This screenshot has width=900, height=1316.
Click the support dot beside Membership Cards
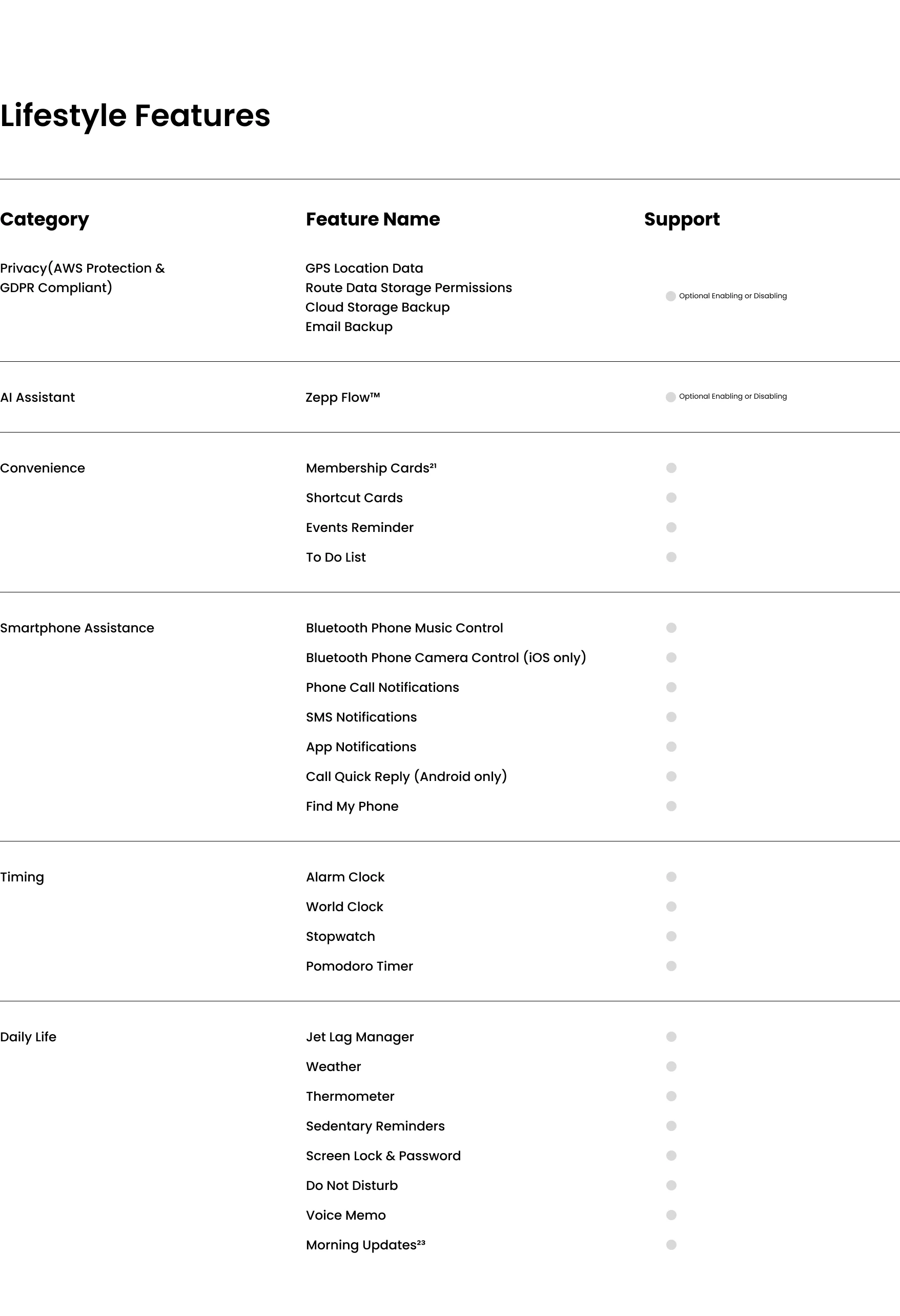[671, 468]
